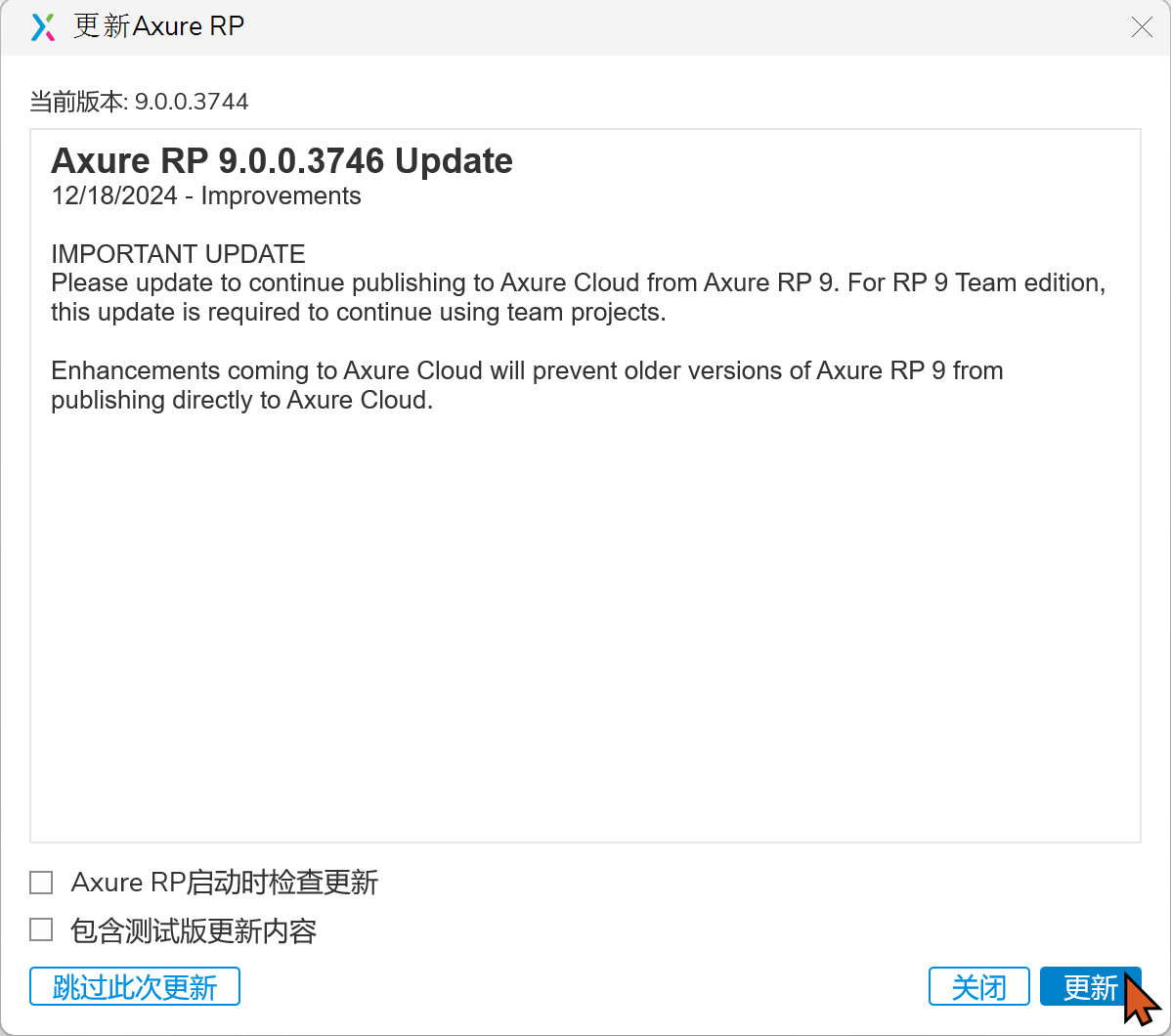Screen dimensions: 1171x1036
Task: Click the 当前版本 label
Action: pos(76,102)
